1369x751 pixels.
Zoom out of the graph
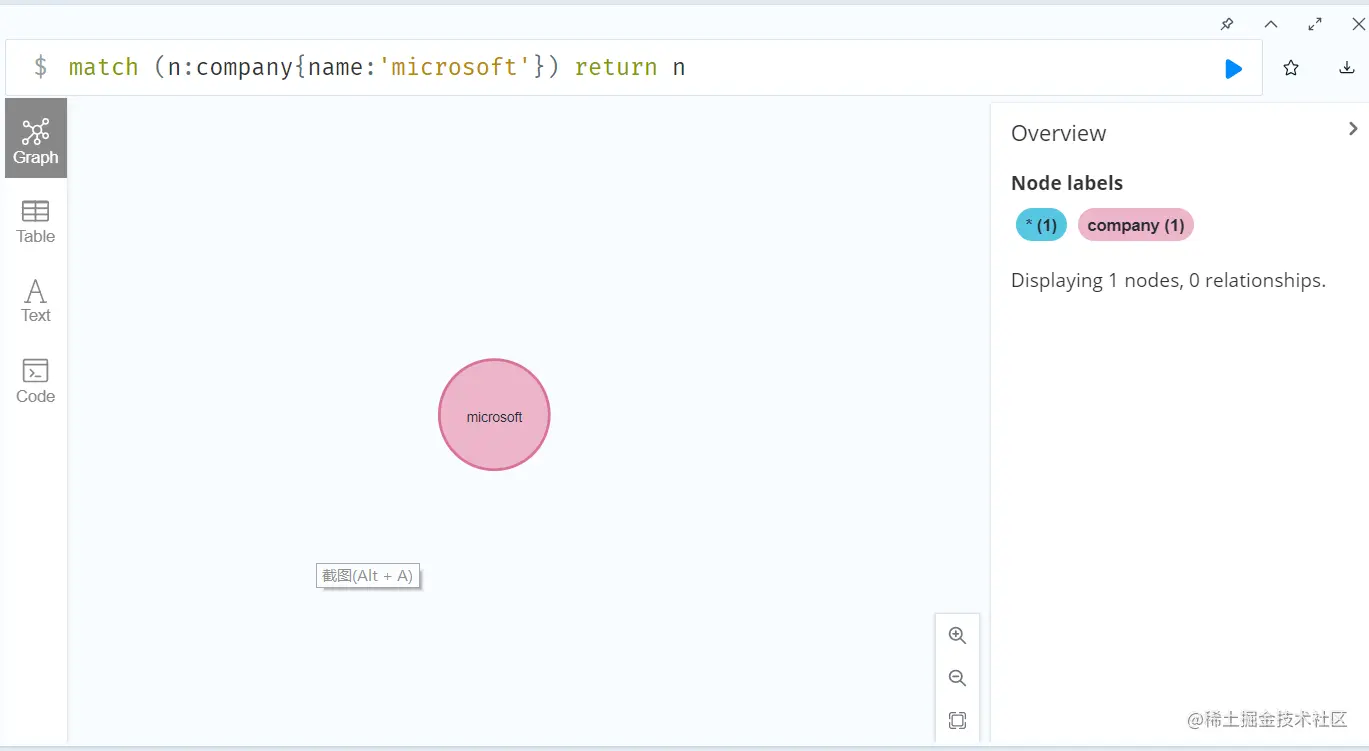click(x=957, y=678)
